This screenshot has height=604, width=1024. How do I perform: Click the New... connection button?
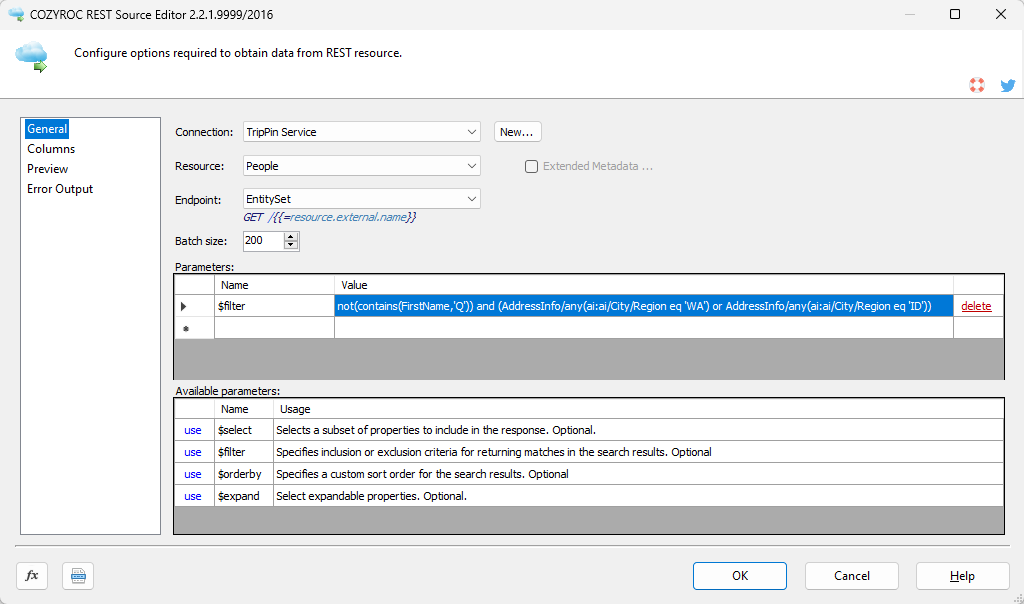pos(517,132)
